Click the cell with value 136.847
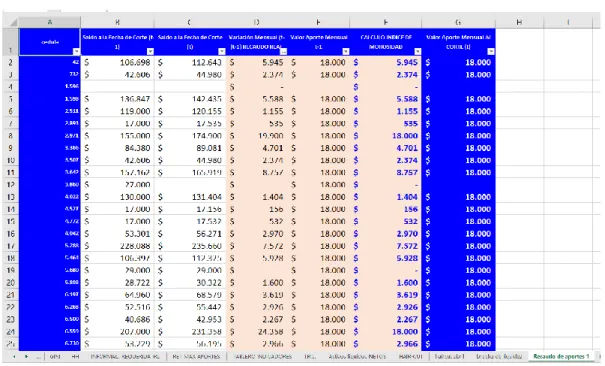The height and width of the screenshot is (366, 605). [x=117, y=99]
